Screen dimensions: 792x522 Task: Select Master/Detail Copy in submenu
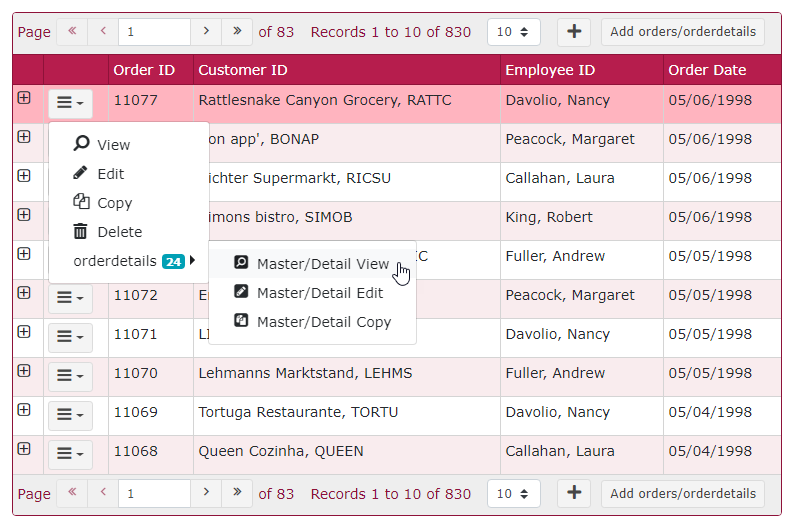tap(323, 322)
